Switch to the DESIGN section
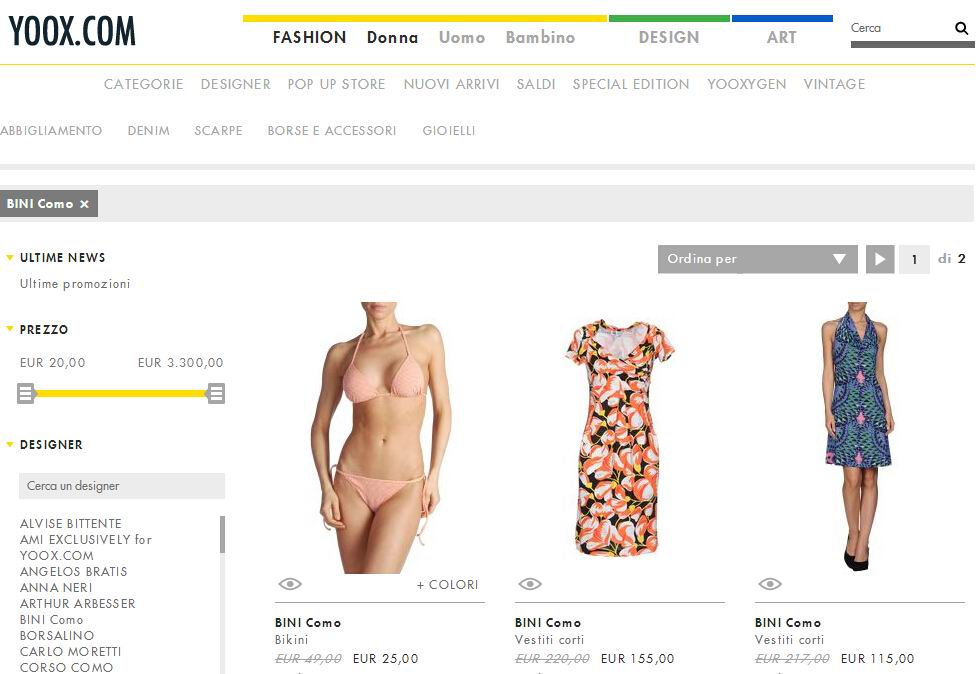Screen dimensions: 976x674 coord(669,37)
